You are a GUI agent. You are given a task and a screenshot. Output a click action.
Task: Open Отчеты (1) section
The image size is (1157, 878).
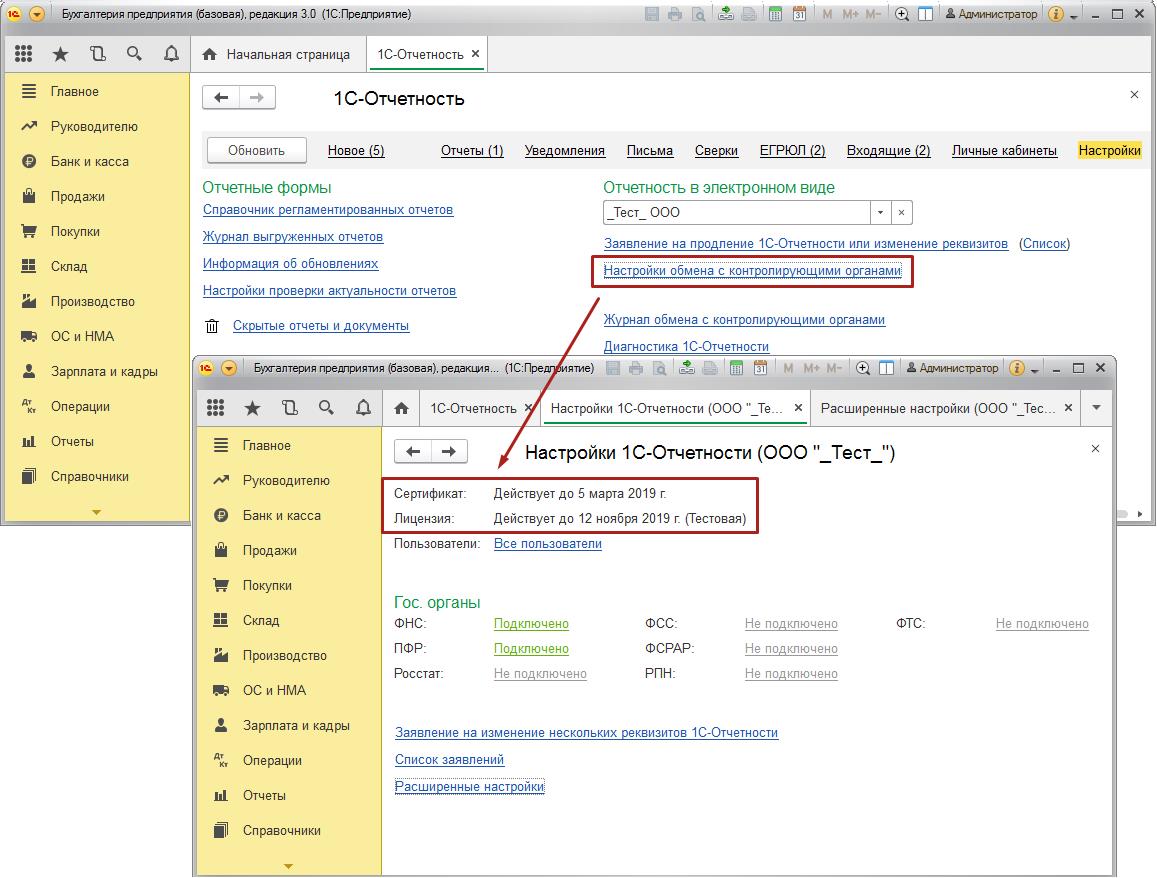(472, 151)
